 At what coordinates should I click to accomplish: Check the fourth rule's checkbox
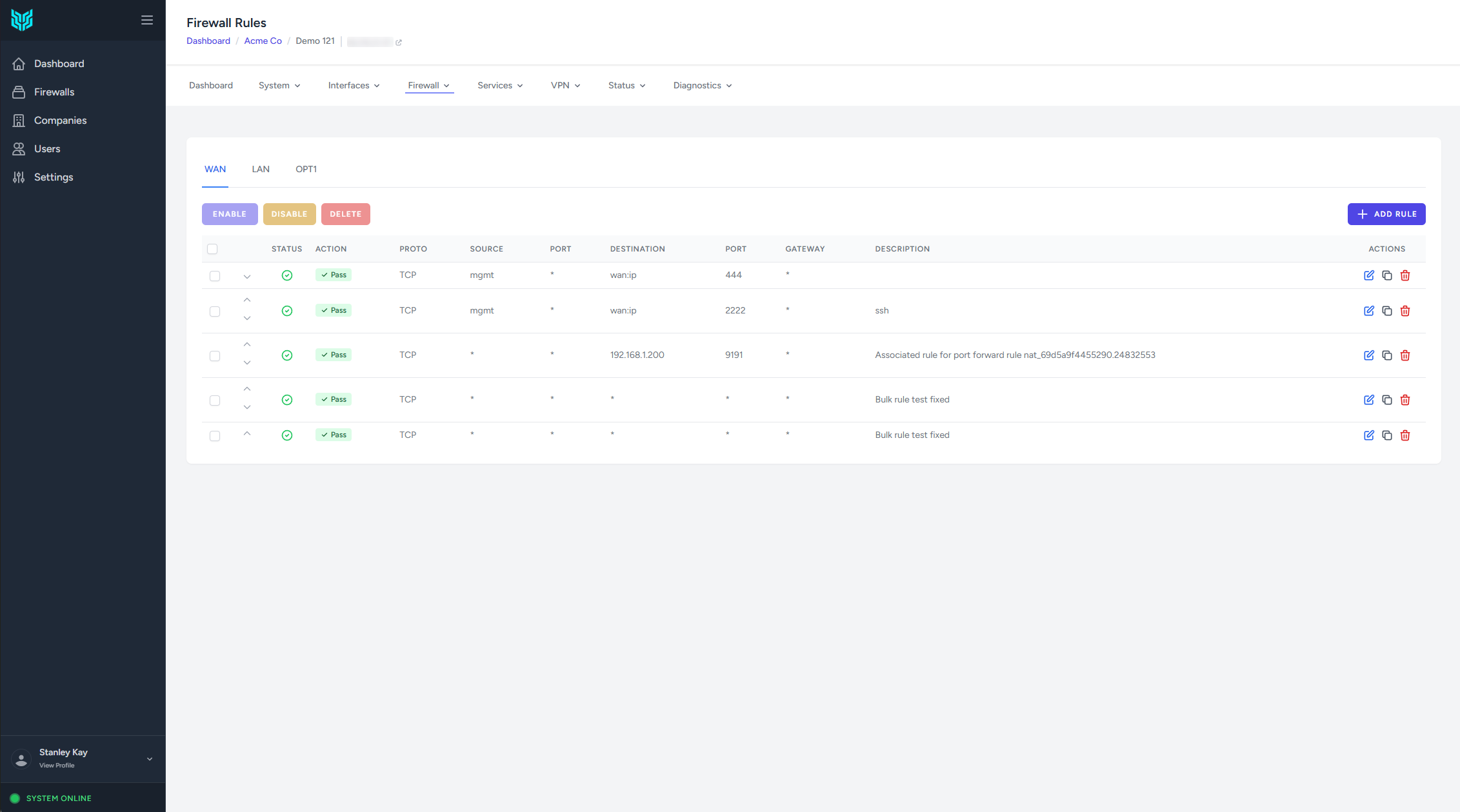click(215, 401)
